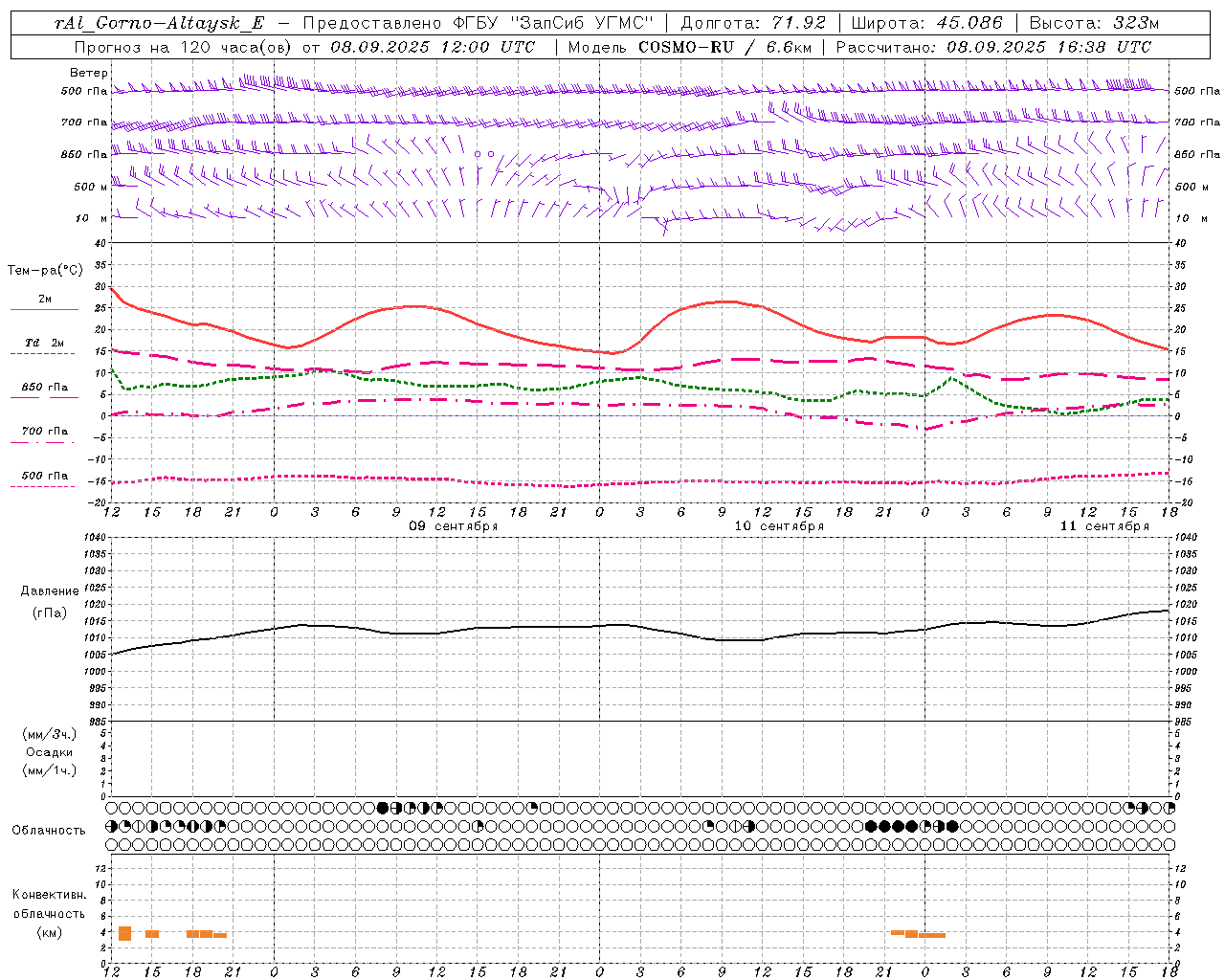Click the tallest orange convective cloud bar
This screenshot has height=980, width=1225.
(124, 933)
